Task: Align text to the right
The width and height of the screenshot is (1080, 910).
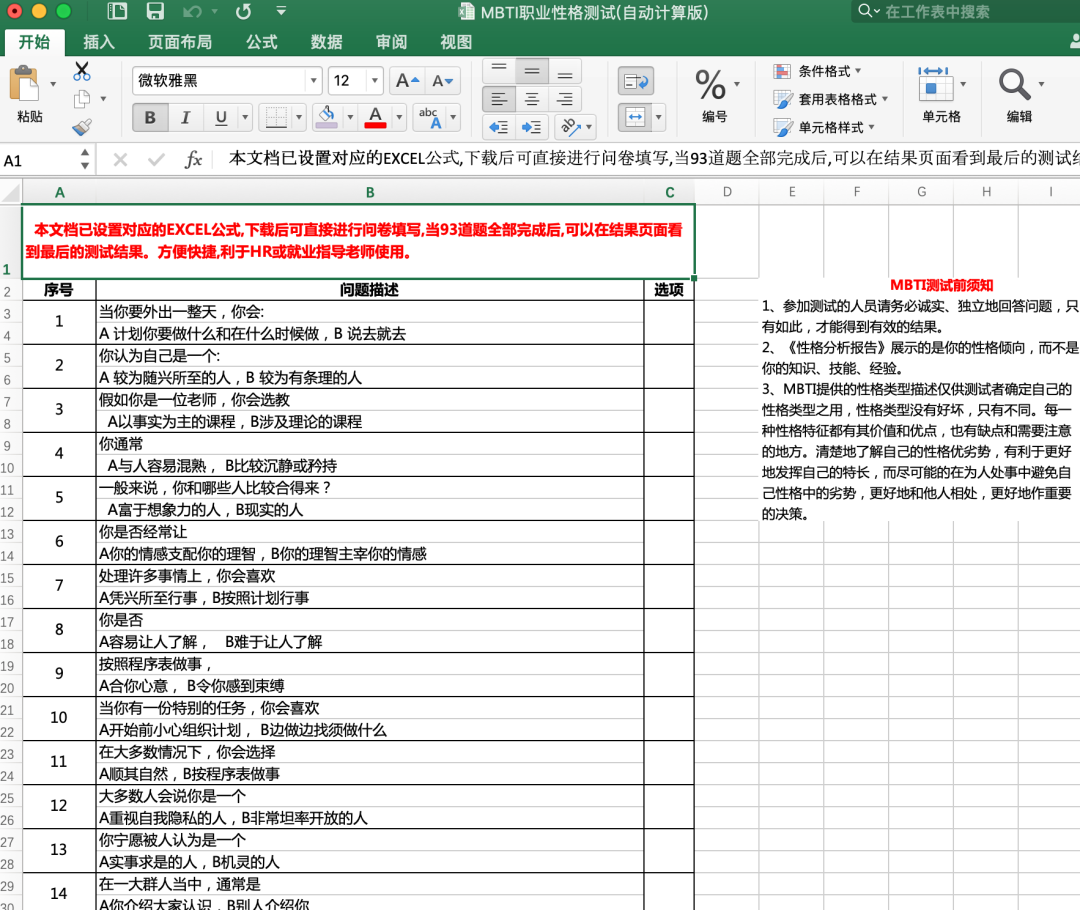Action: [x=565, y=99]
